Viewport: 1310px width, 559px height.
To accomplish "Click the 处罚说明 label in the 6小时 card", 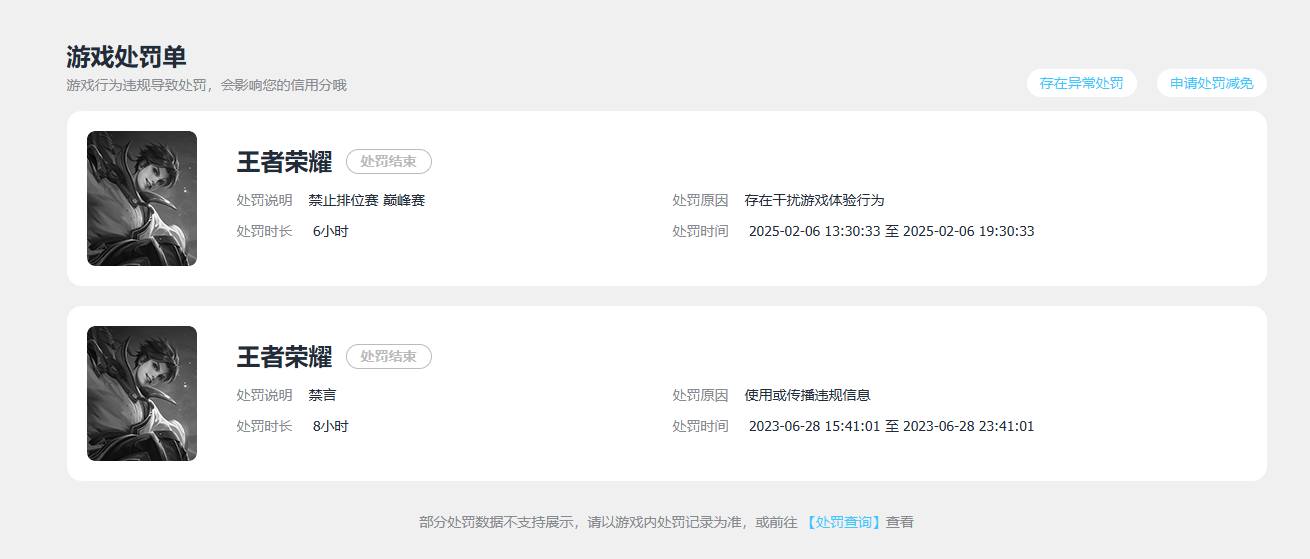I will (x=265, y=200).
